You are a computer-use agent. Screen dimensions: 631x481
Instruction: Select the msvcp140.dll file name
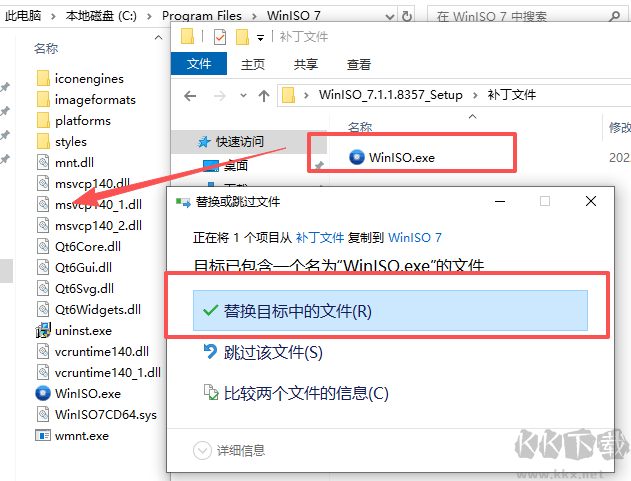pos(92,184)
